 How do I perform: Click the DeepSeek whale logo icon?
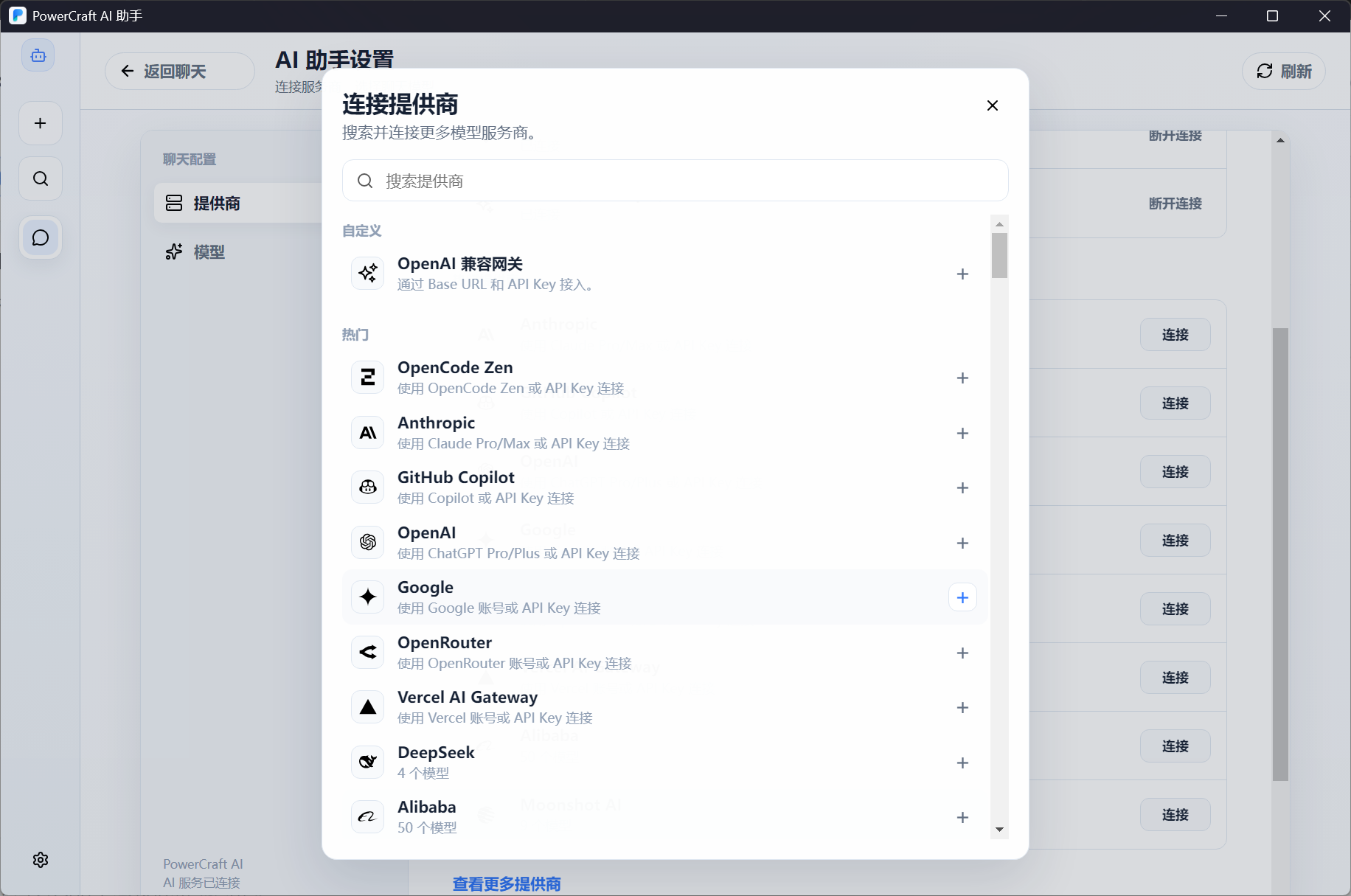click(368, 763)
